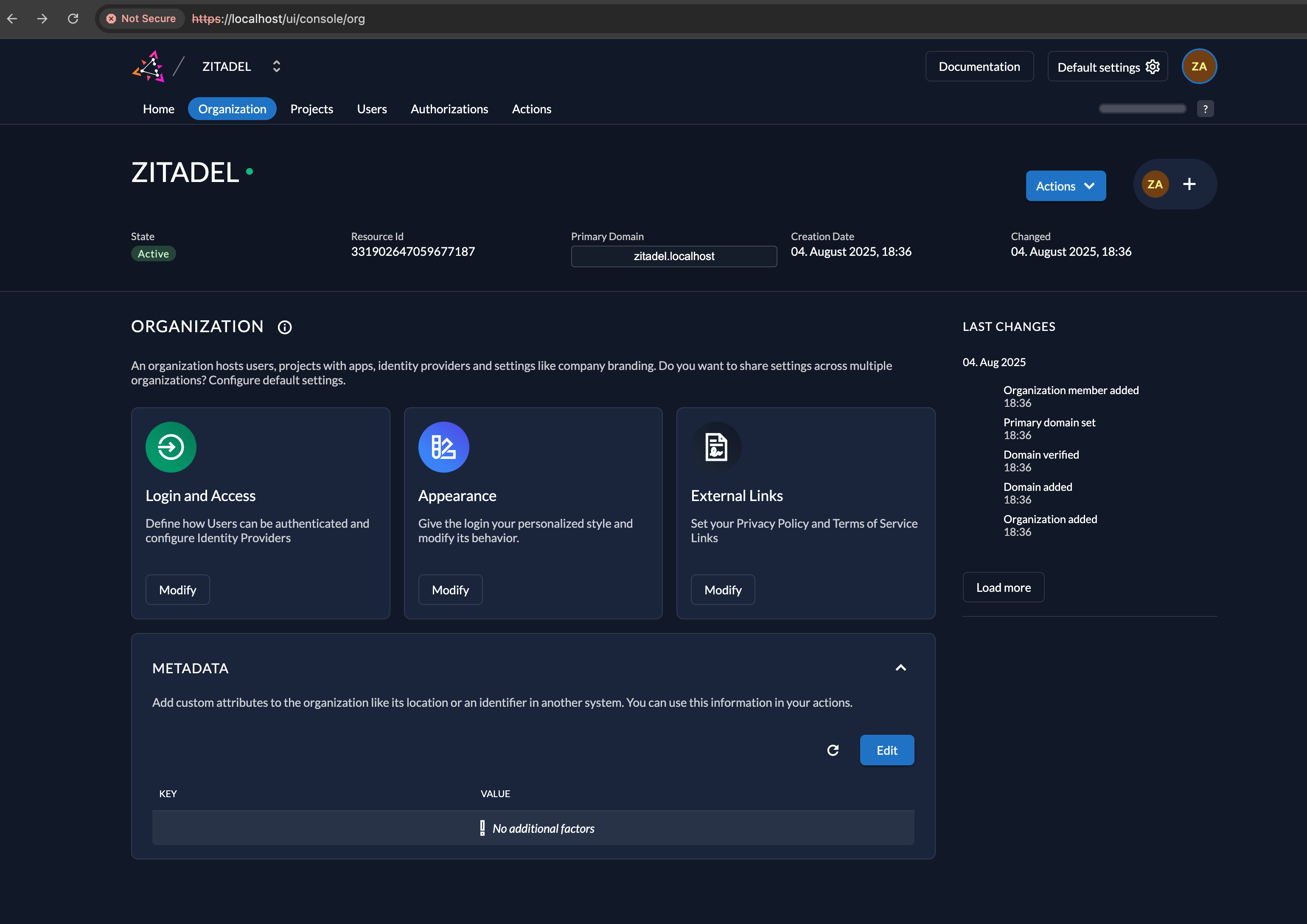The image size is (1307, 924).
Task: Open Default settings with gear icon
Action: point(1108,67)
